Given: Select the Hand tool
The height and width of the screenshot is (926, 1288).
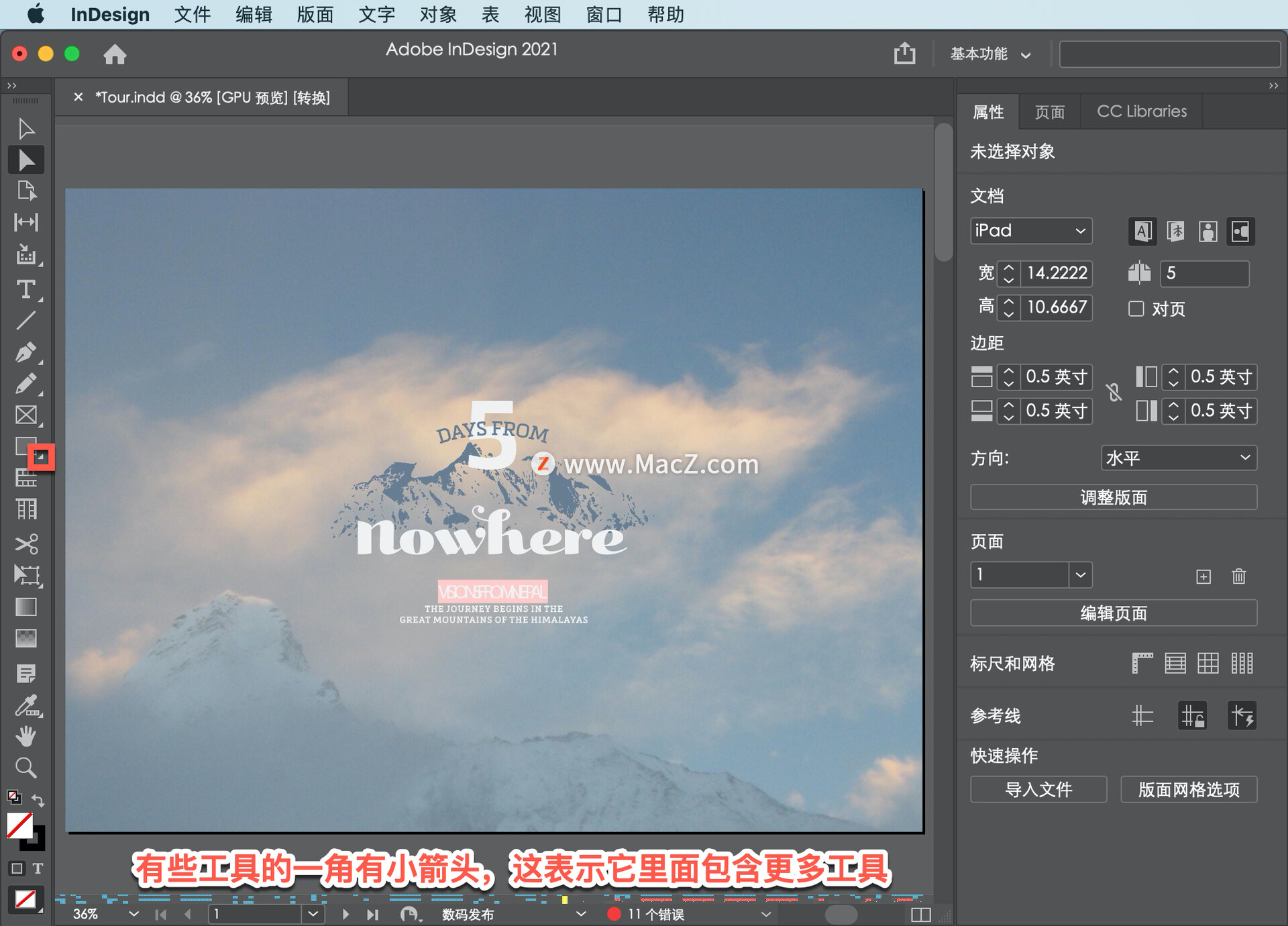Looking at the screenshot, I should coord(25,736).
